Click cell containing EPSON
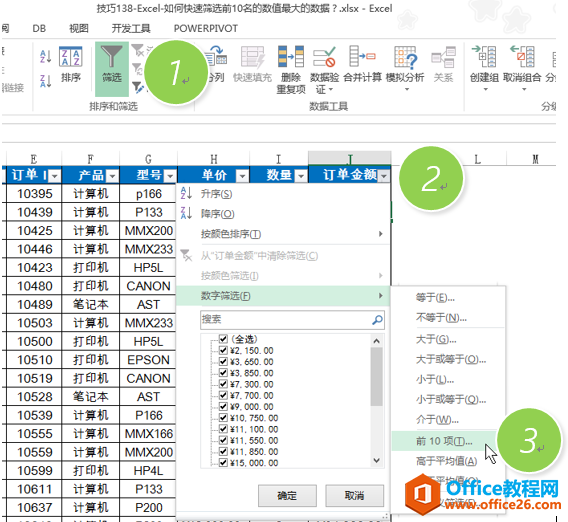This screenshot has height=522, width=568. (x=148, y=360)
